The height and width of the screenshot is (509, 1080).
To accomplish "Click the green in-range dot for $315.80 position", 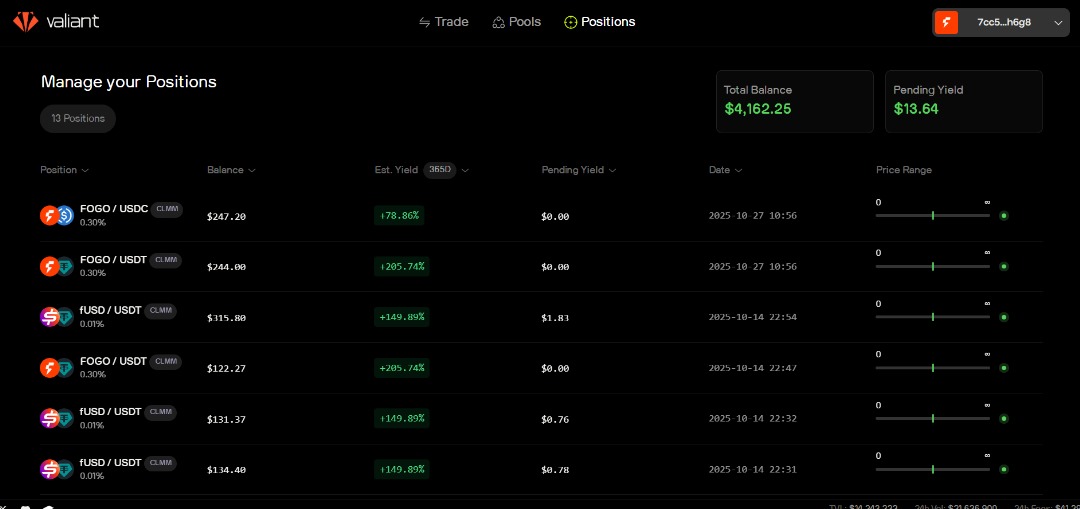I will [x=1004, y=317].
